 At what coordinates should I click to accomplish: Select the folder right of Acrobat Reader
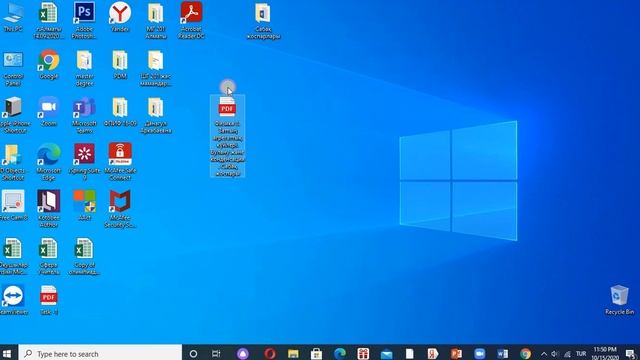pos(263,20)
